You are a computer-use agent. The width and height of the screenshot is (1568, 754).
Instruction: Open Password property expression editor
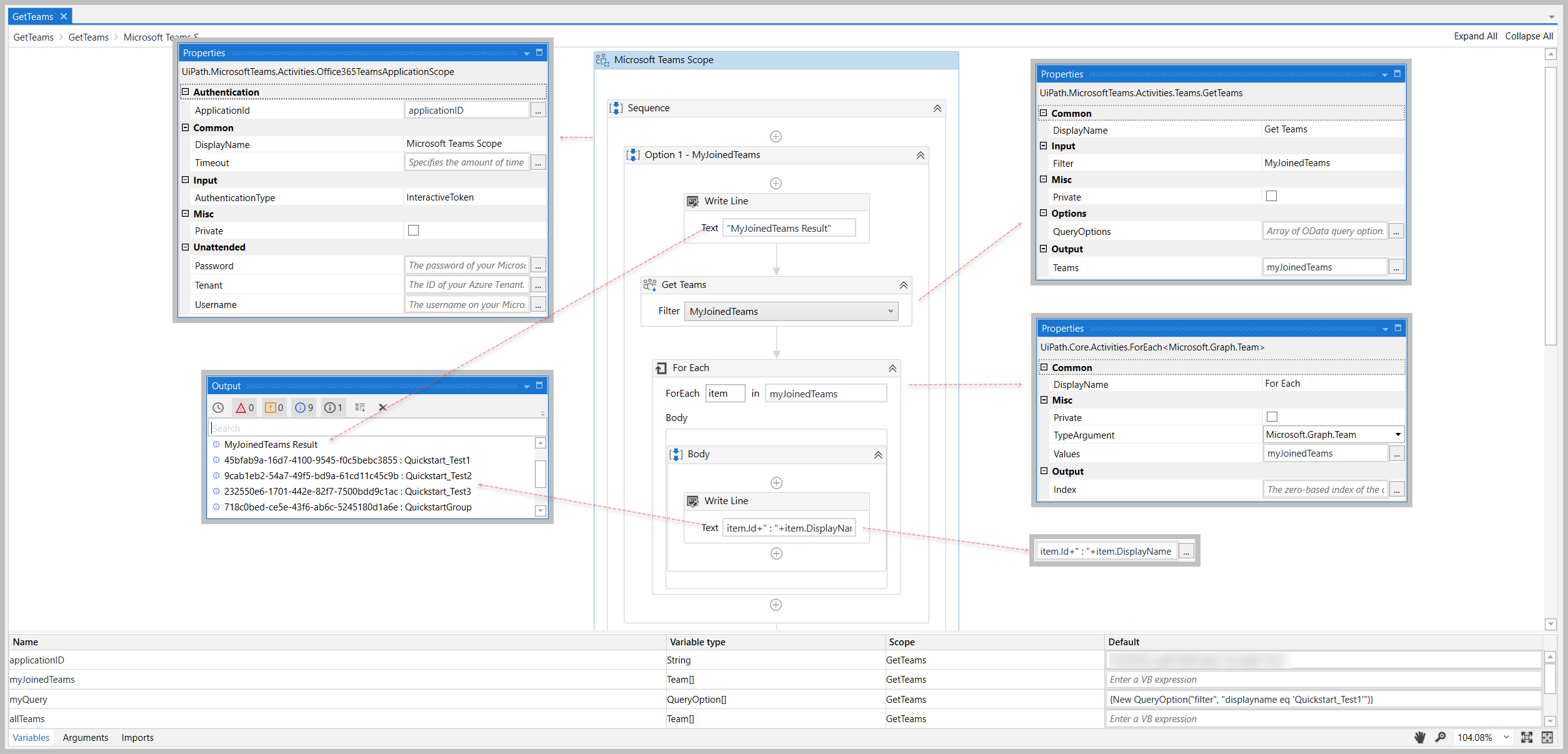coord(538,265)
